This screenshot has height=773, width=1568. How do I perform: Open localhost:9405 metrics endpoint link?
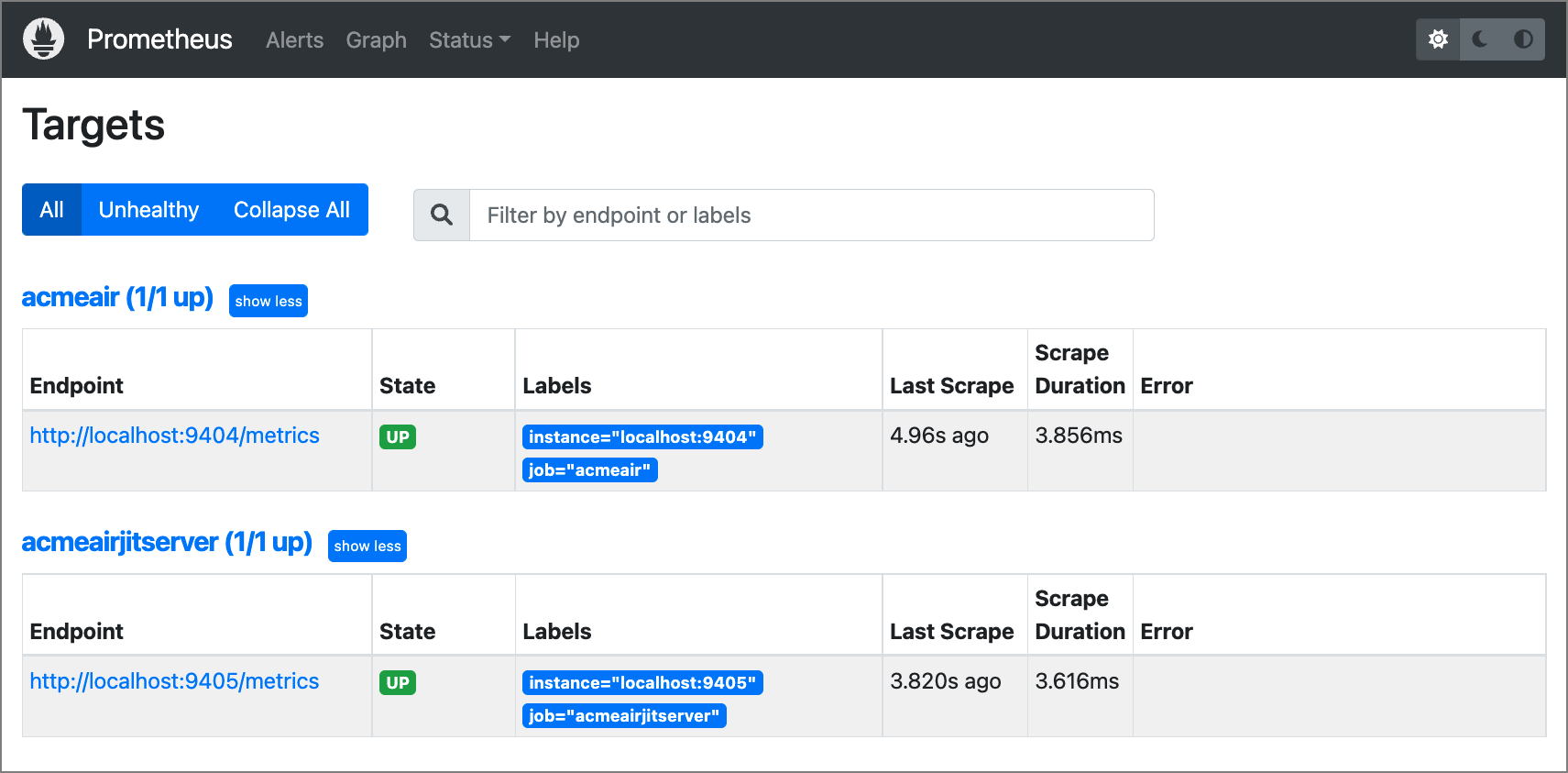click(174, 681)
